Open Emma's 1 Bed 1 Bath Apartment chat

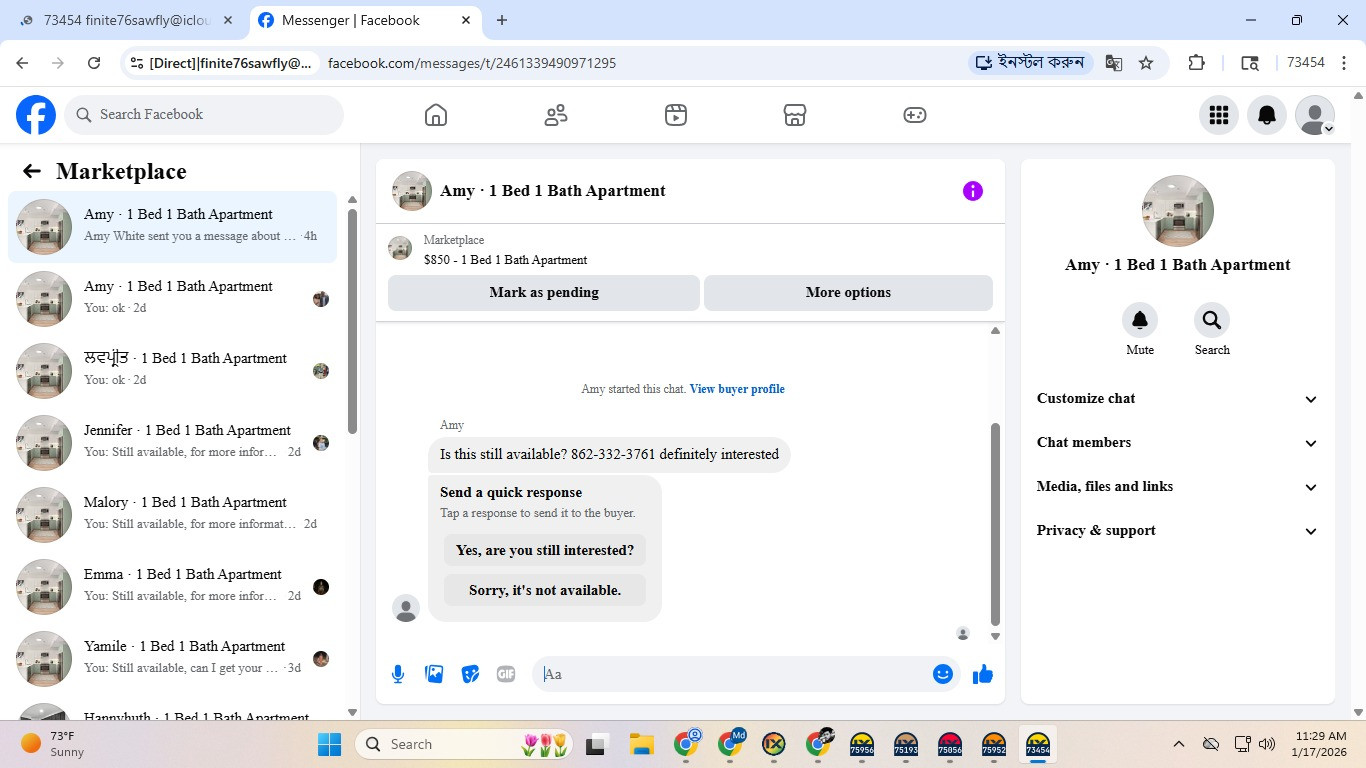click(x=172, y=587)
